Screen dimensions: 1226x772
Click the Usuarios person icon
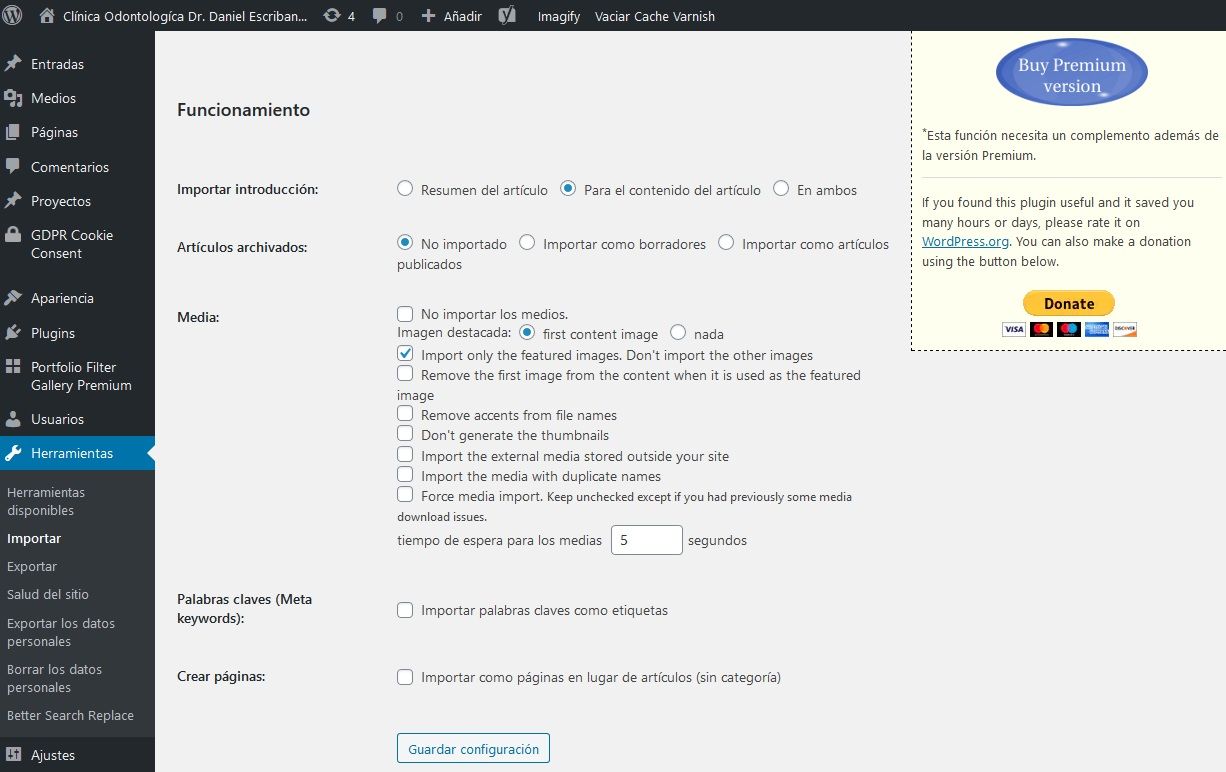[x=13, y=419]
